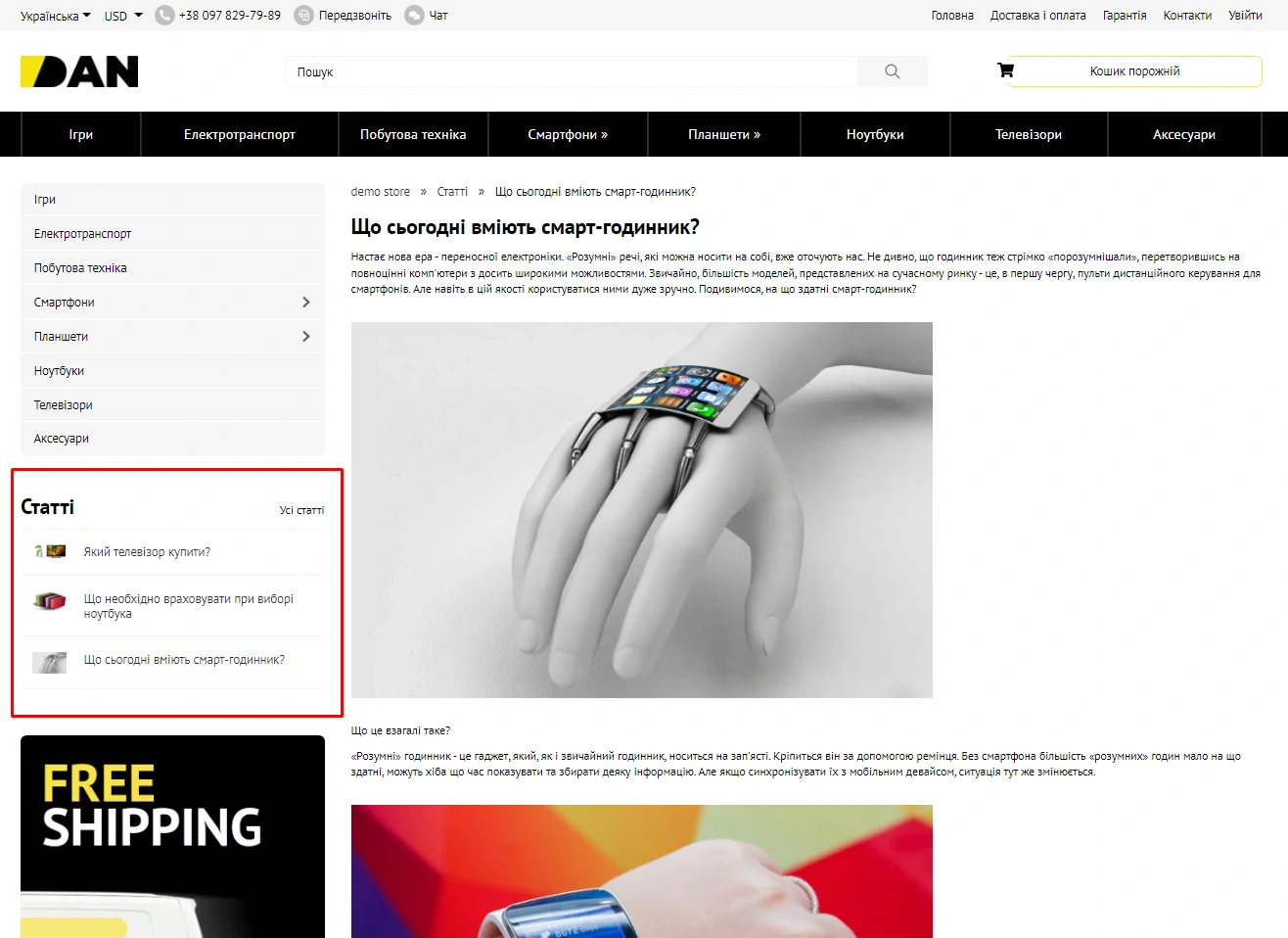Click the Увійти login link

pyautogui.click(x=1245, y=16)
